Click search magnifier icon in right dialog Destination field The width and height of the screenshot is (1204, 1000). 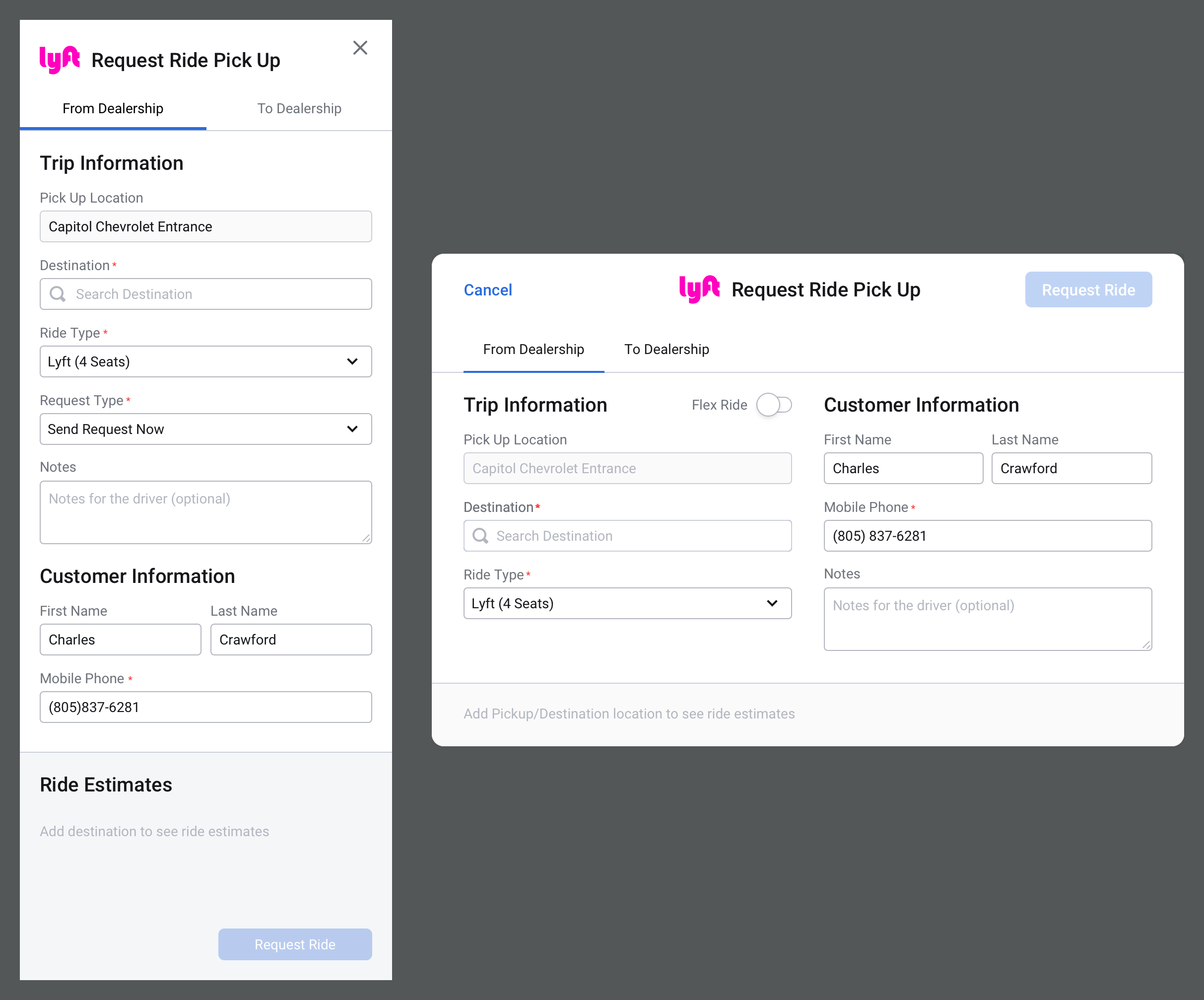[480, 536]
